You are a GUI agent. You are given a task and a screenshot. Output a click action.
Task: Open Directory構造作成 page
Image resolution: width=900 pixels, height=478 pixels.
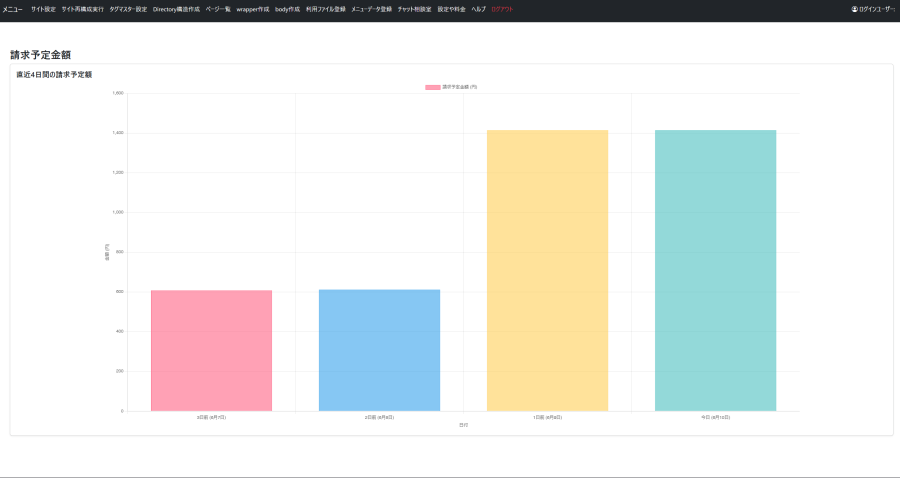coord(176,9)
